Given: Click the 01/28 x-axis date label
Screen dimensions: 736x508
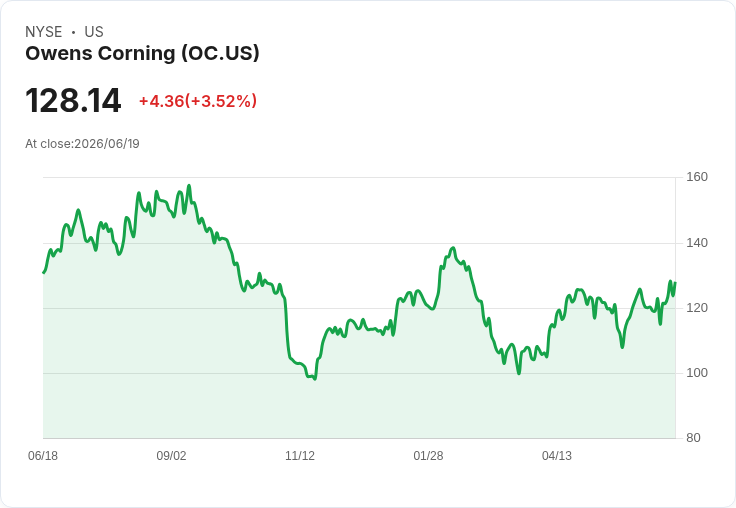Looking at the screenshot, I should click(428, 456).
